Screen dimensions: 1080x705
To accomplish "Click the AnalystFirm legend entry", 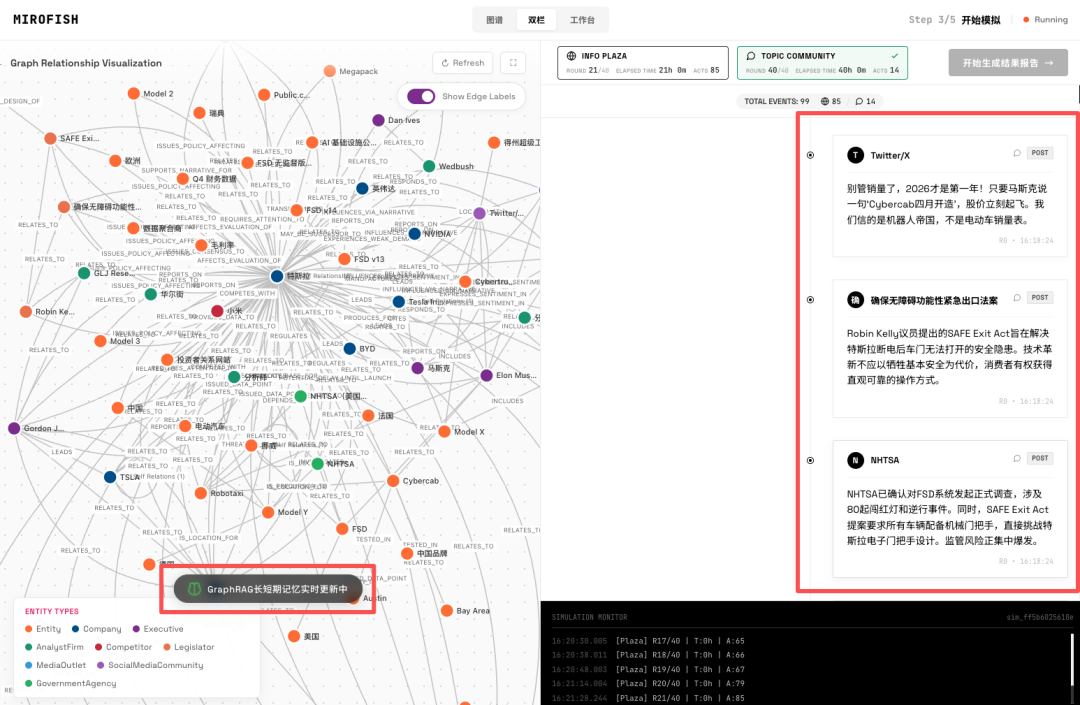I will pyautogui.click(x=54, y=647).
